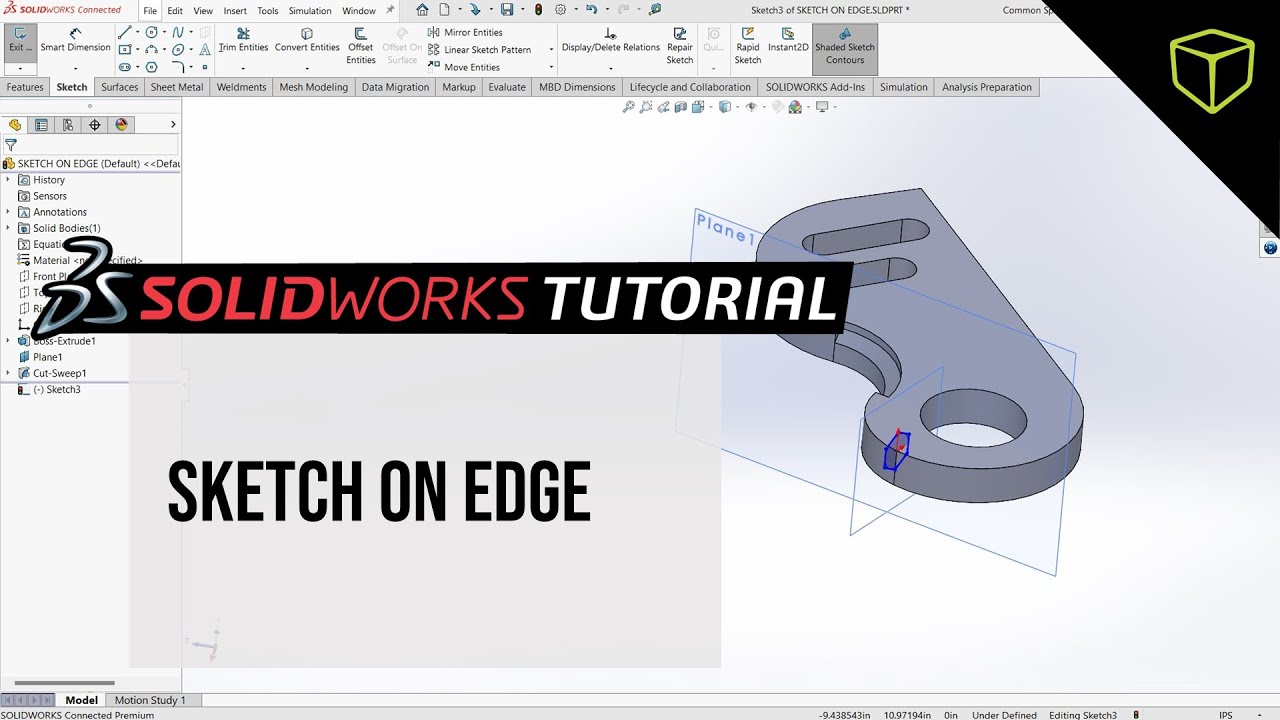Click the Save icon
Viewport: 1280px width, 720px height.
tap(507, 10)
